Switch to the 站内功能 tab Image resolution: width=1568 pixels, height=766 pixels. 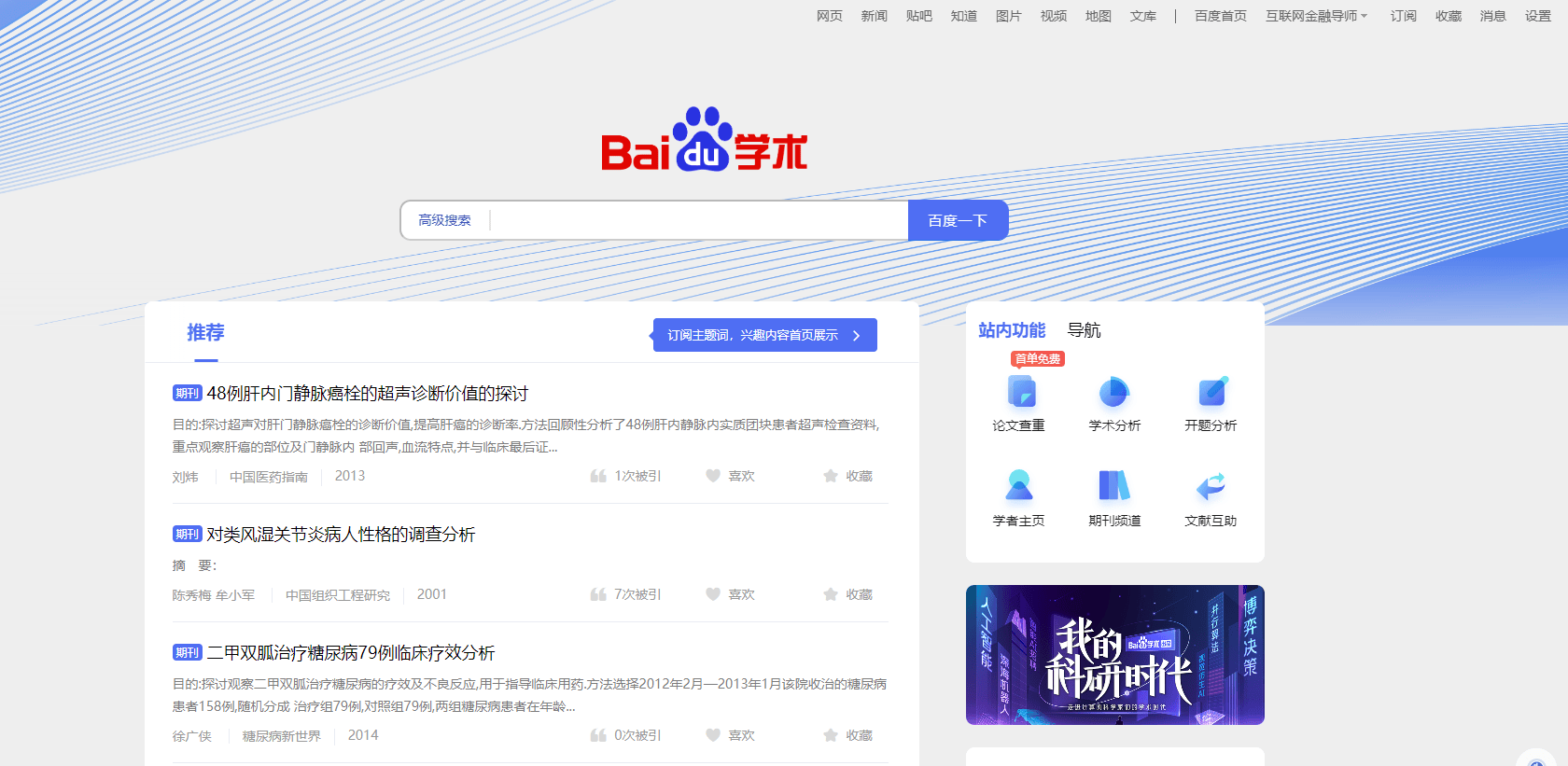coord(1012,330)
